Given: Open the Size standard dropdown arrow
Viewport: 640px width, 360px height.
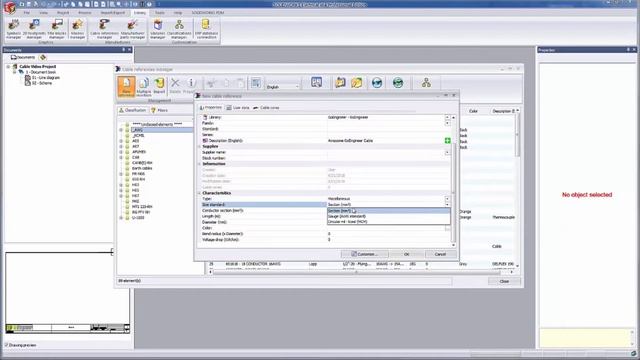Looking at the screenshot, I should (x=447, y=204).
